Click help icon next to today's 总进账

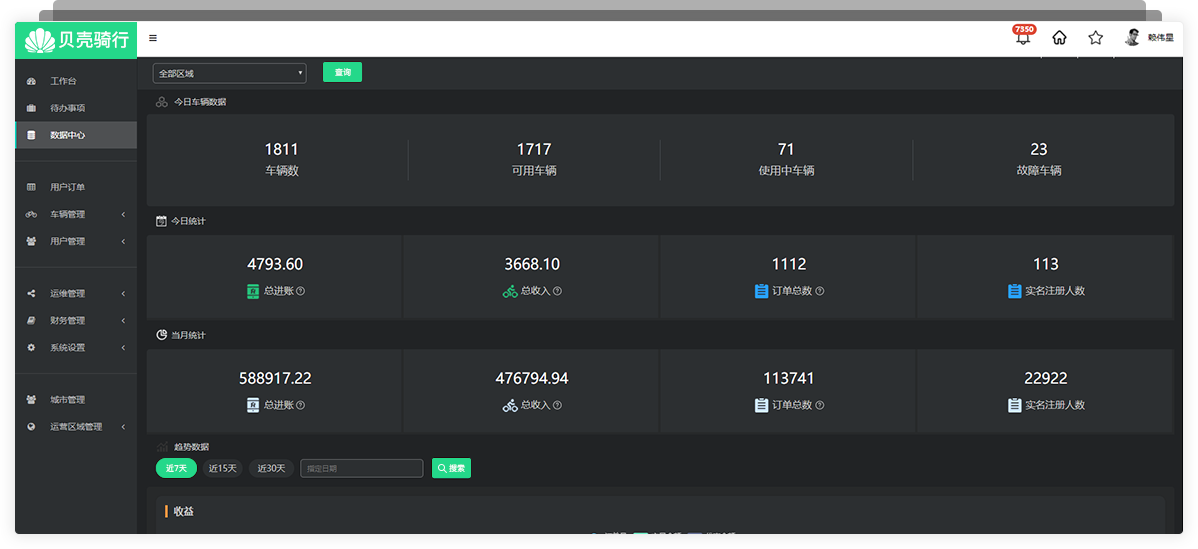coord(300,291)
